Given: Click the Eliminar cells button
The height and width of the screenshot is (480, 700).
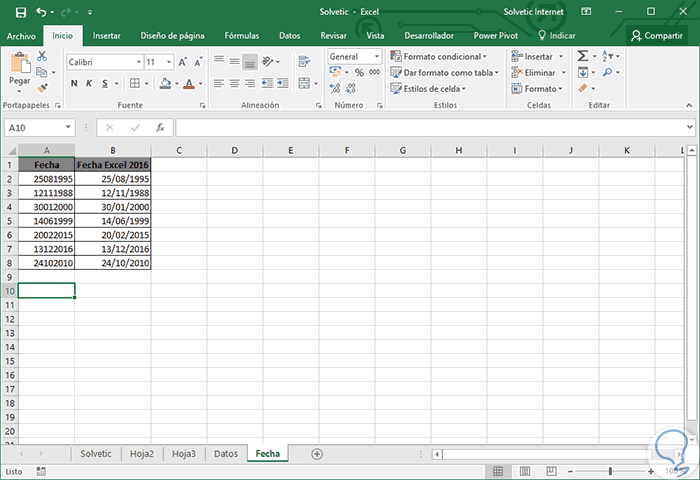Looking at the screenshot, I should (x=538, y=72).
